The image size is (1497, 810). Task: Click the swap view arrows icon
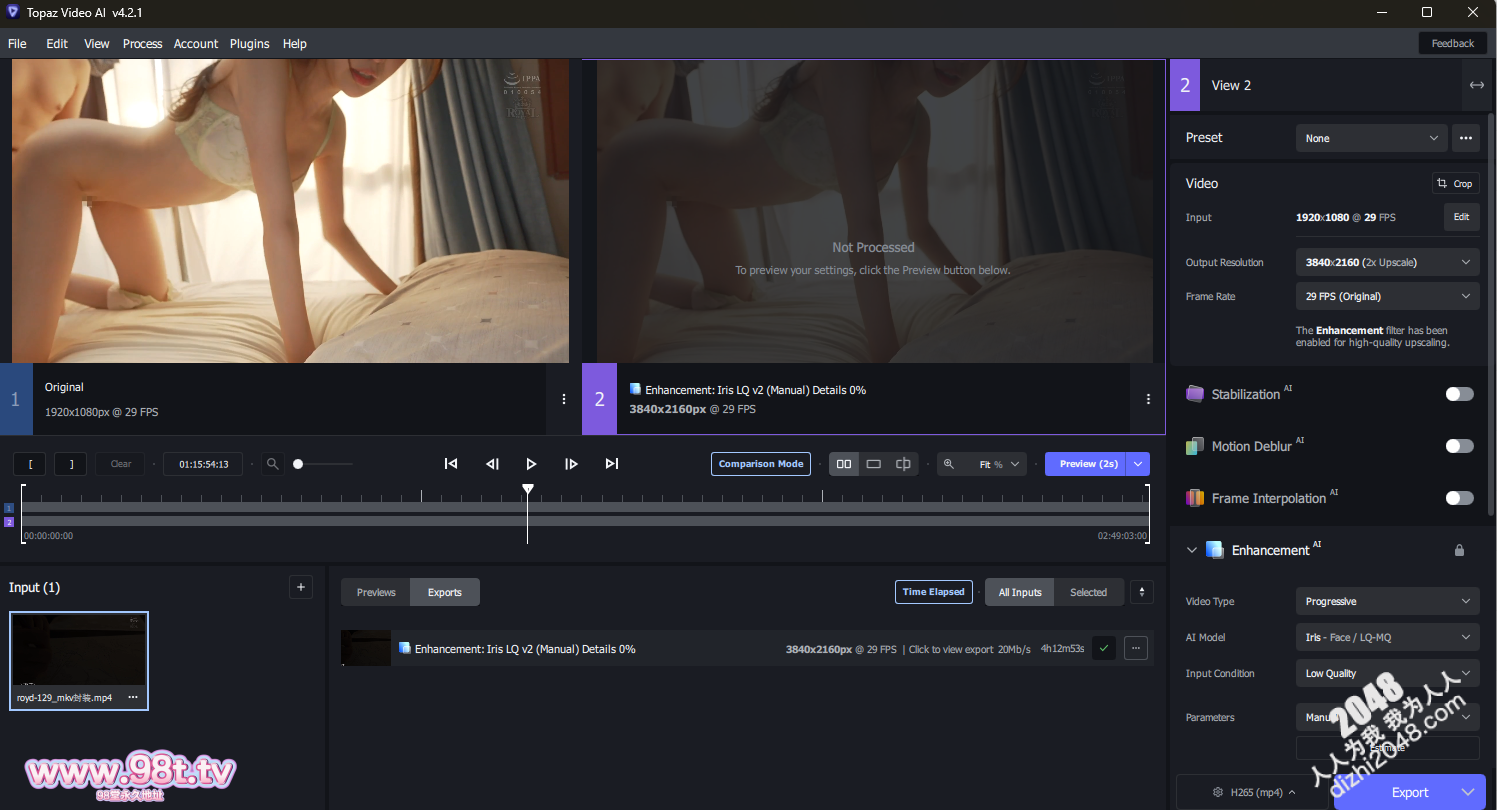[1476, 85]
